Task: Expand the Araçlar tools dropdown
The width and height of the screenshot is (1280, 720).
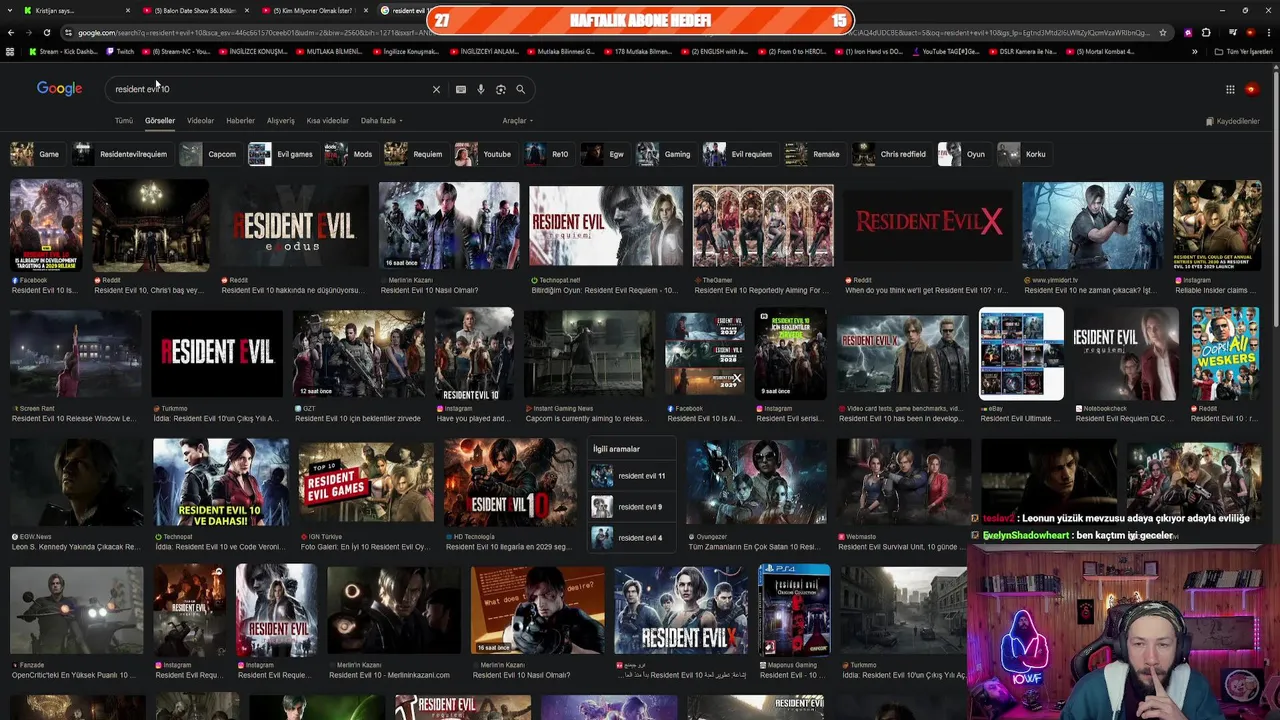Action: pyautogui.click(x=517, y=121)
